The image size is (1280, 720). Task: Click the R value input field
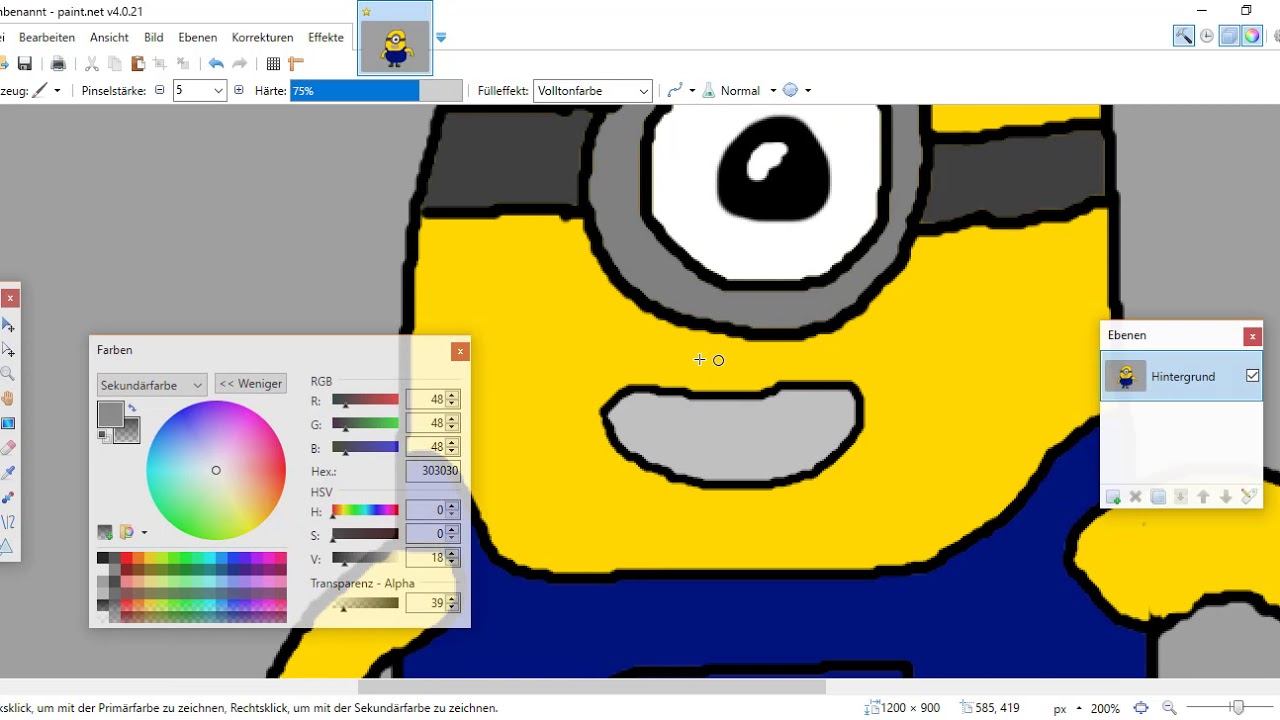click(425, 399)
